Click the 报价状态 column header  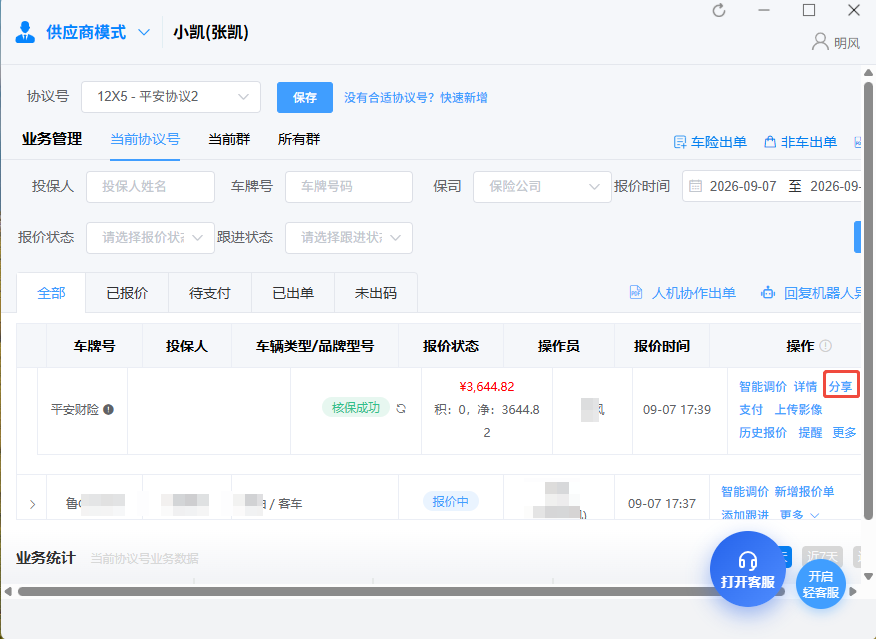tap(451, 346)
